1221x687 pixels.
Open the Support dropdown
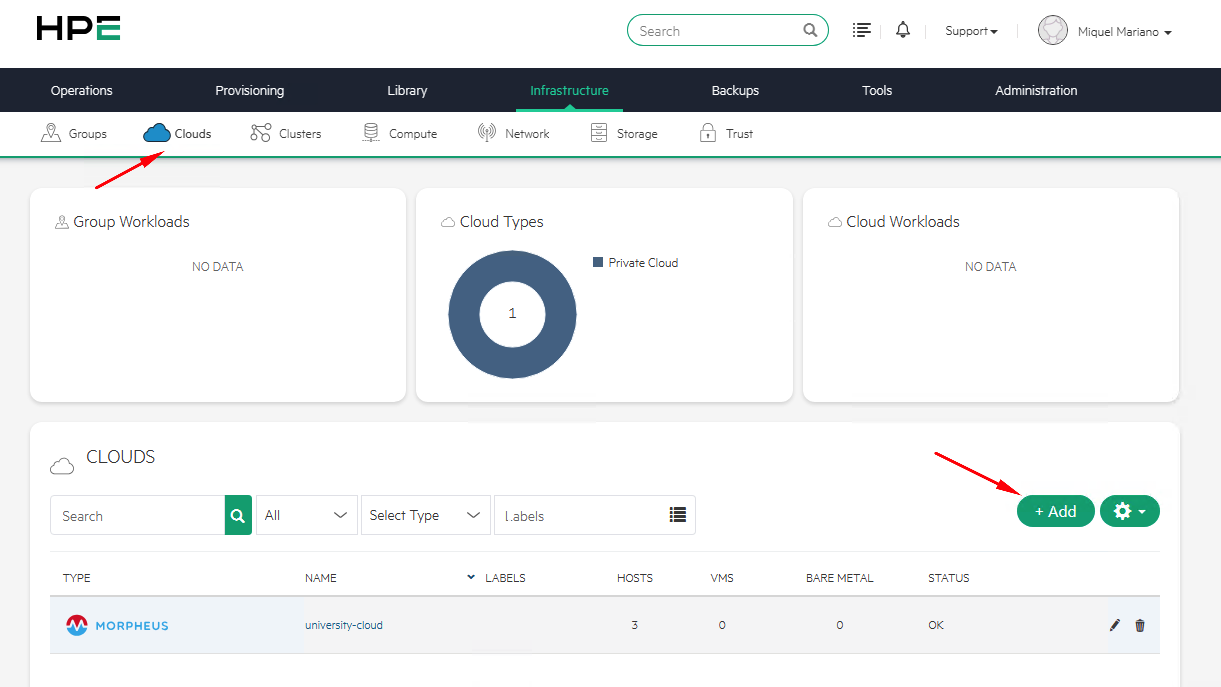pyautogui.click(x=971, y=31)
